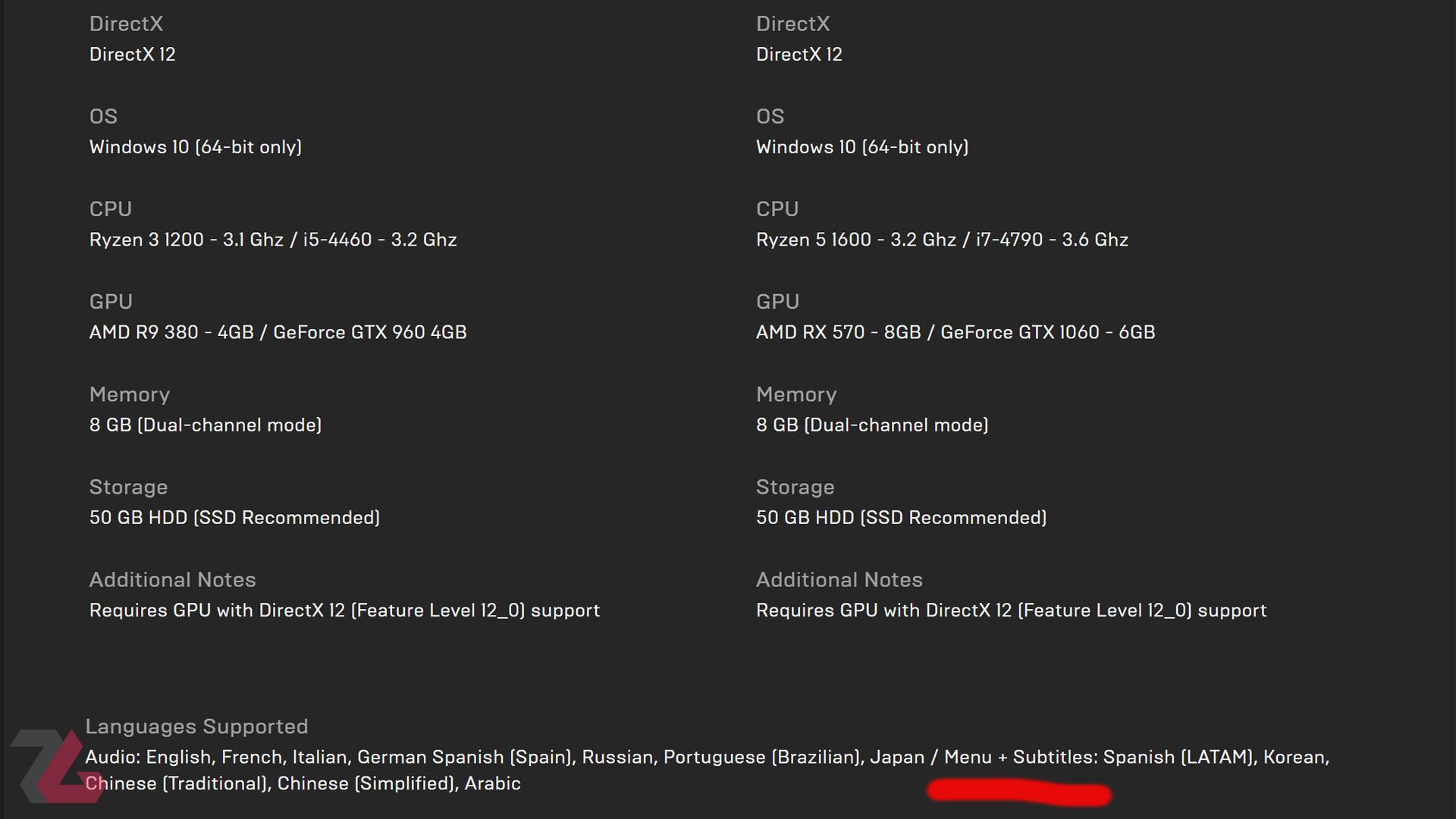Click the Ryzen 3 1200 CPU requirement
The height and width of the screenshot is (819, 1456).
(273, 240)
